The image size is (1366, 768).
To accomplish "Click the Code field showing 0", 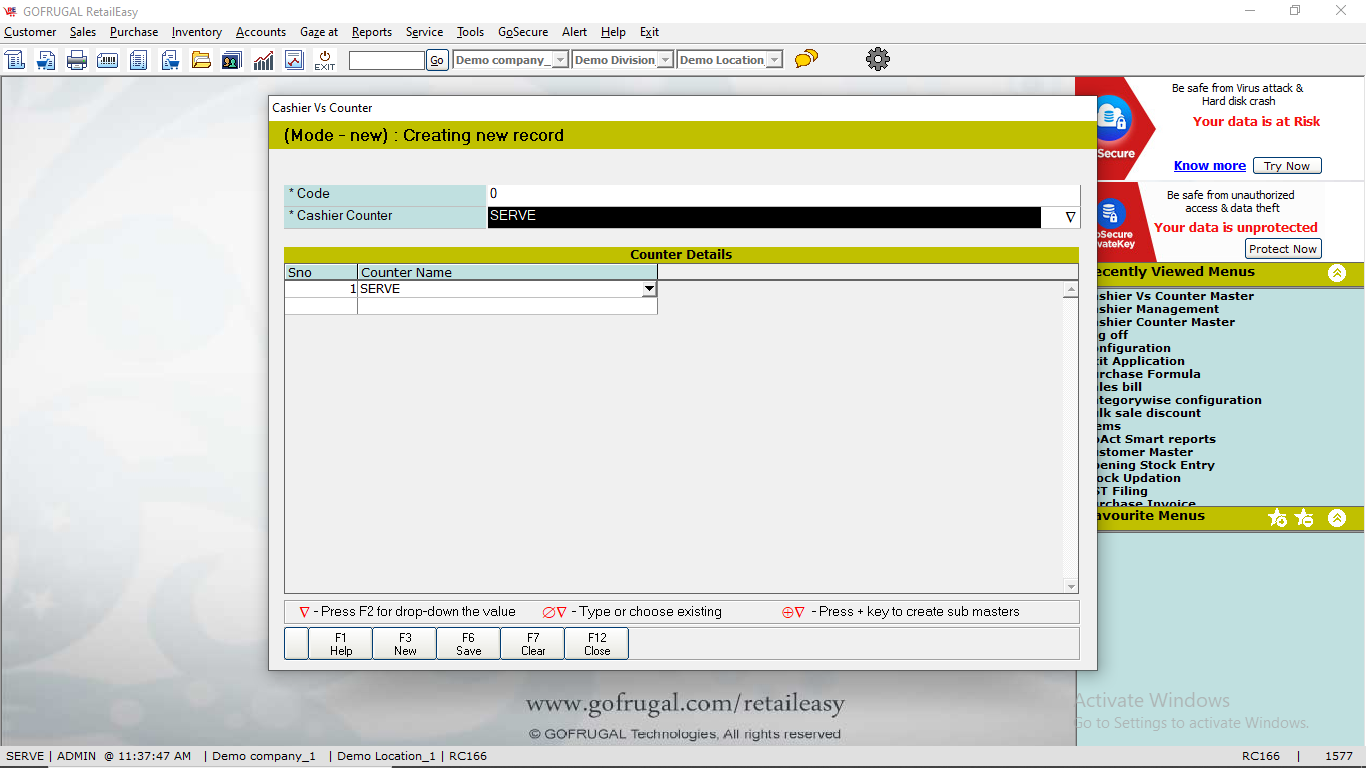I will coord(783,194).
